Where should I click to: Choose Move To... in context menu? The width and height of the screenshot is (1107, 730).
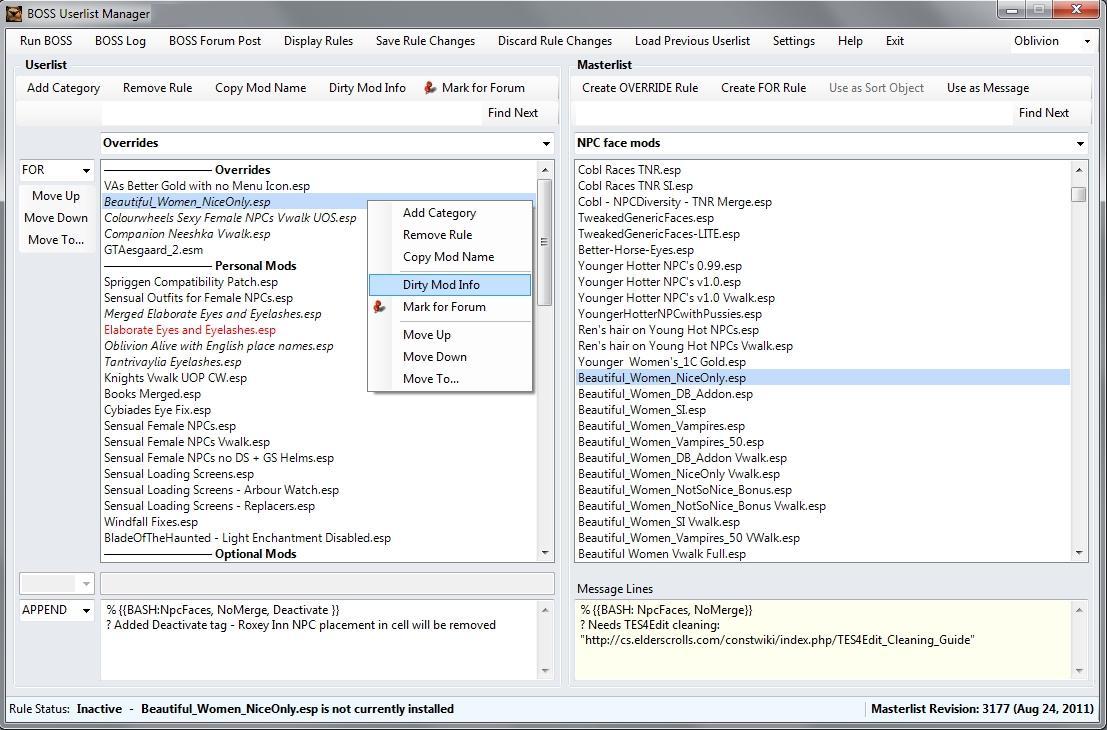click(x=450, y=378)
